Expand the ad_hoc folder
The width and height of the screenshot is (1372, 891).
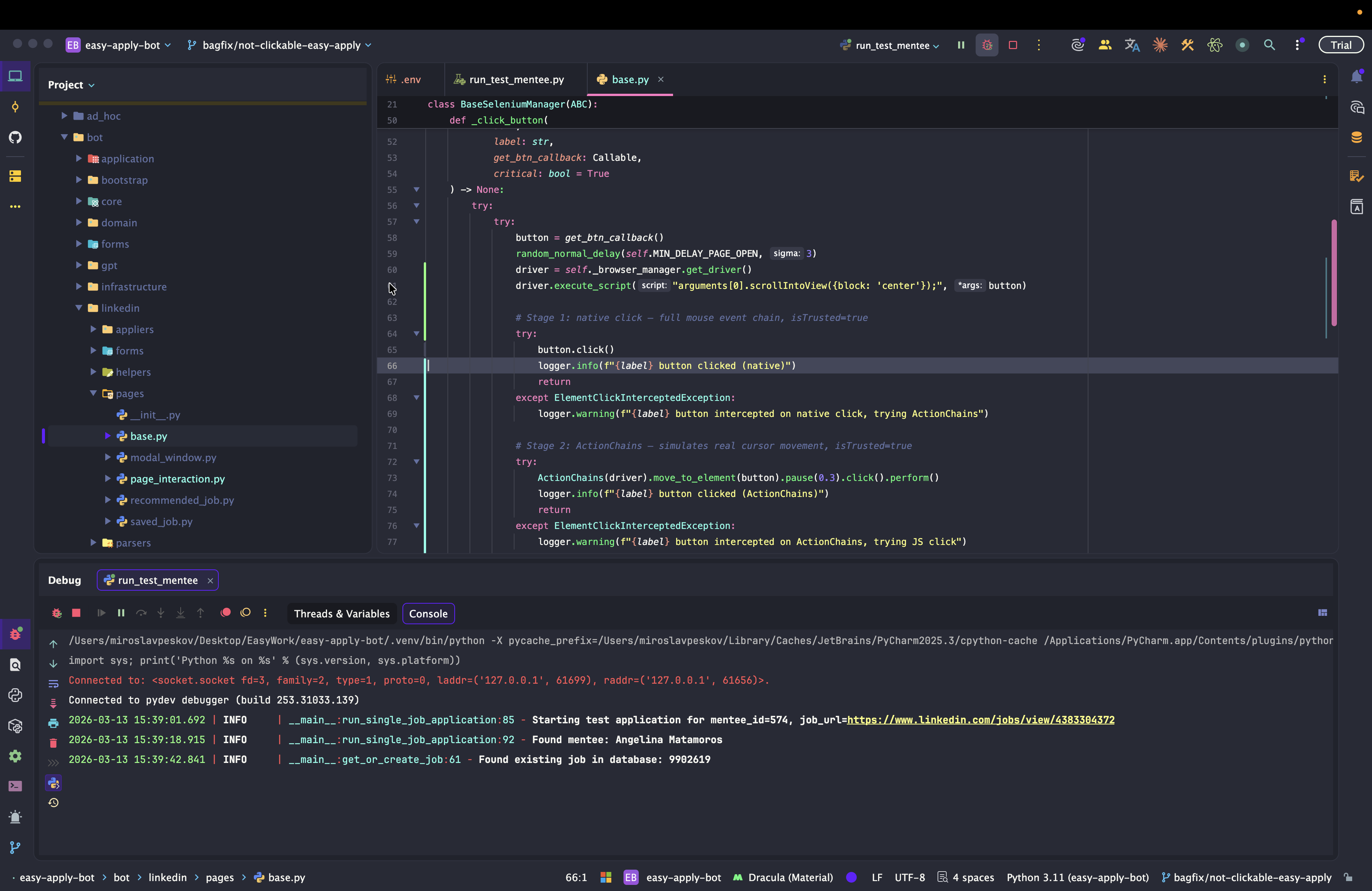(x=64, y=116)
